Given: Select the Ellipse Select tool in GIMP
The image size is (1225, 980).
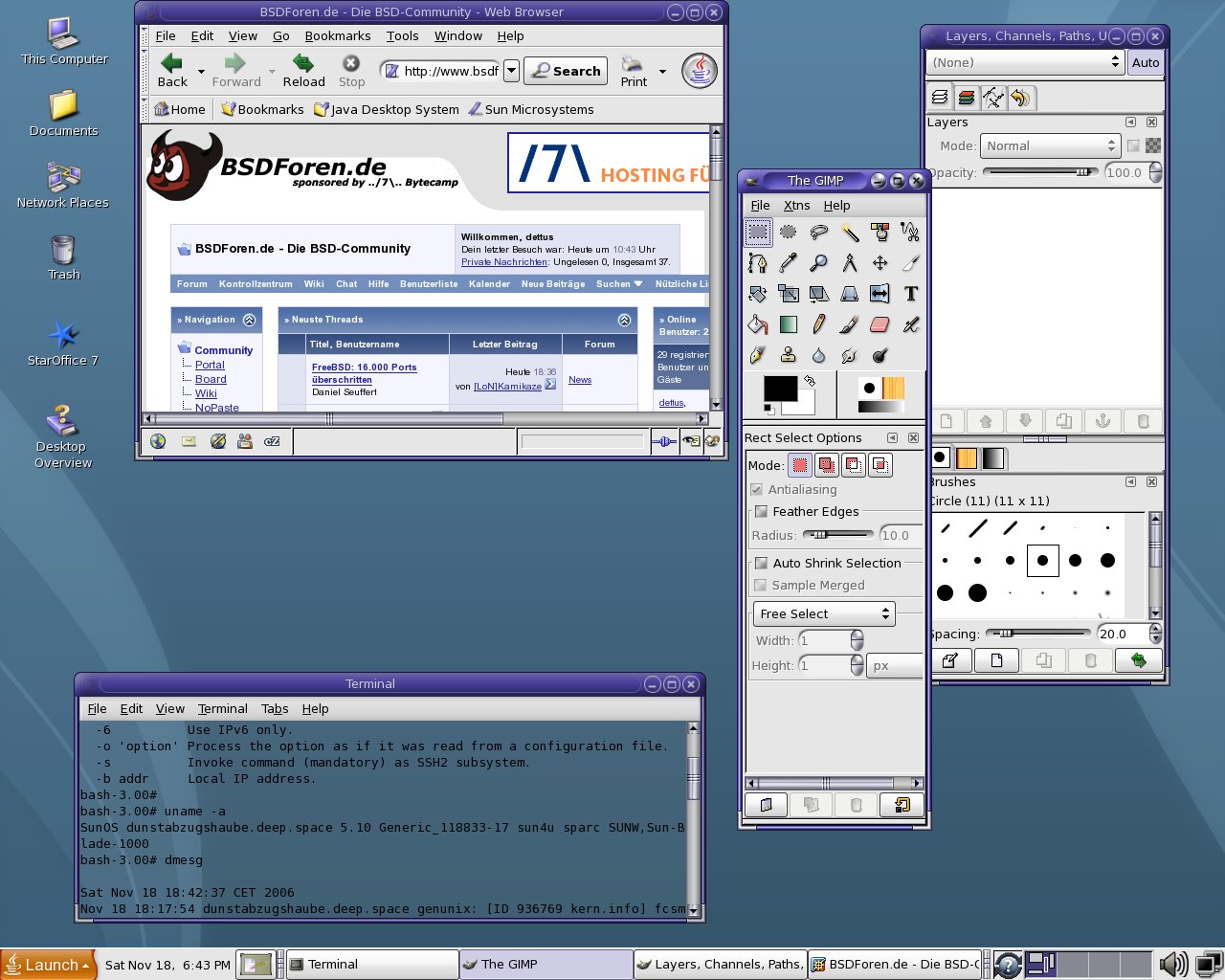Looking at the screenshot, I should pyautogui.click(x=789, y=232).
